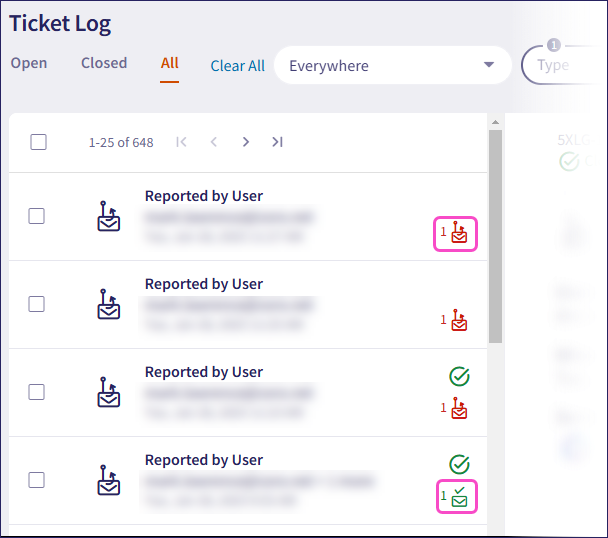The height and width of the screenshot is (538, 608).
Task: Go to next page of tickets
Action: pyautogui.click(x=246, y=142)
